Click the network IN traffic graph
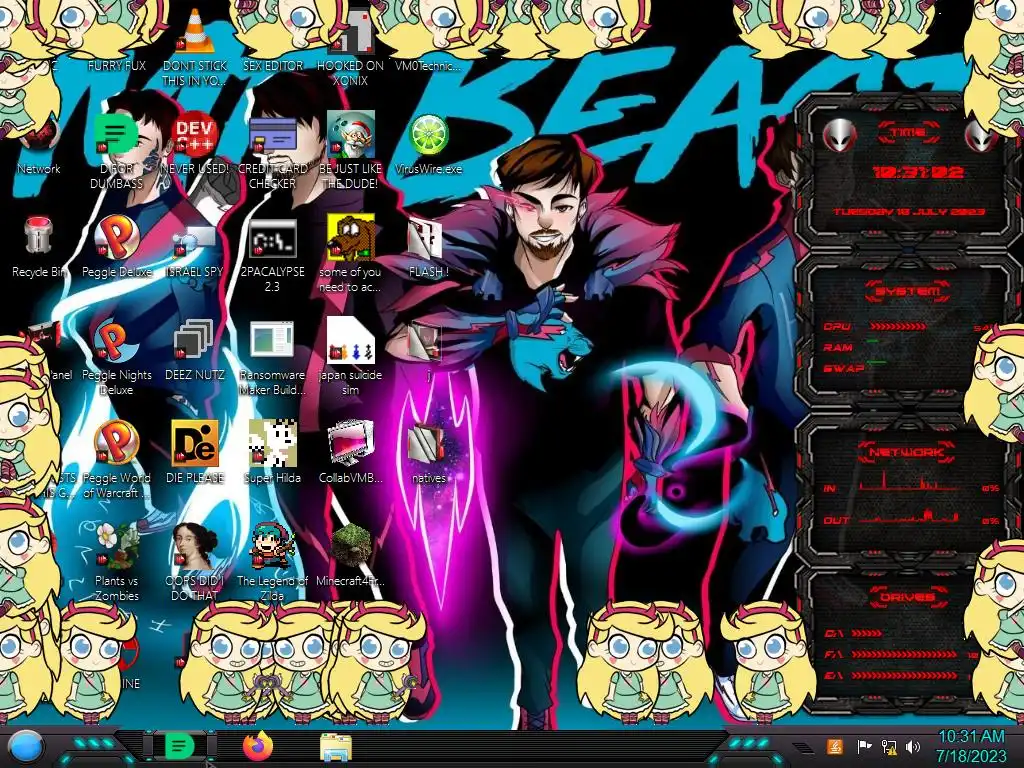This screenshot has width=1024, height=768. click(909, 481)
